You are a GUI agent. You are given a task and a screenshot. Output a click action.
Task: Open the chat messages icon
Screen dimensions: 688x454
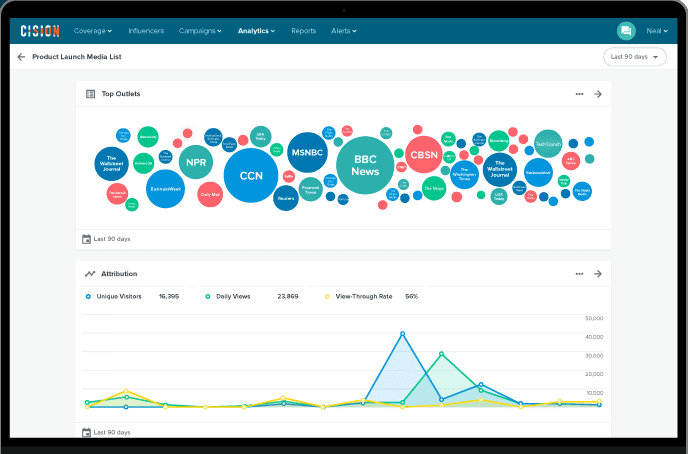(x=626, y=31)
